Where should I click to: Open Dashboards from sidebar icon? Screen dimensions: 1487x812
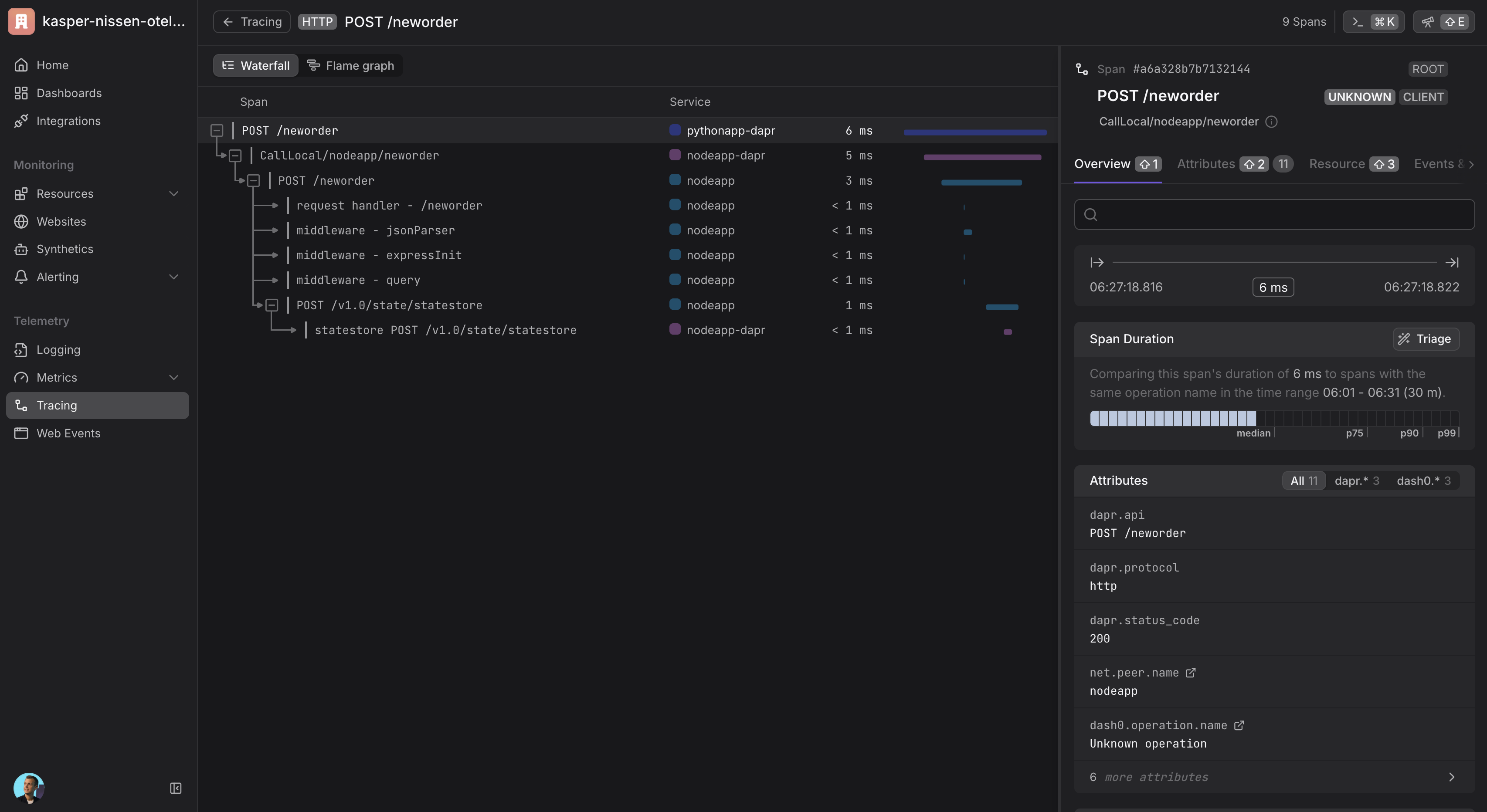(21, 93)
